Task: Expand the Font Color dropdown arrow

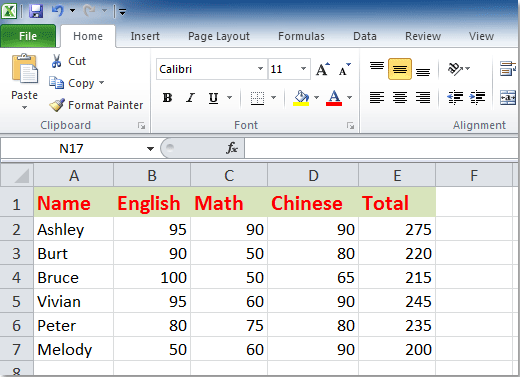Action: pyautogui.click(x=349, y=98)
